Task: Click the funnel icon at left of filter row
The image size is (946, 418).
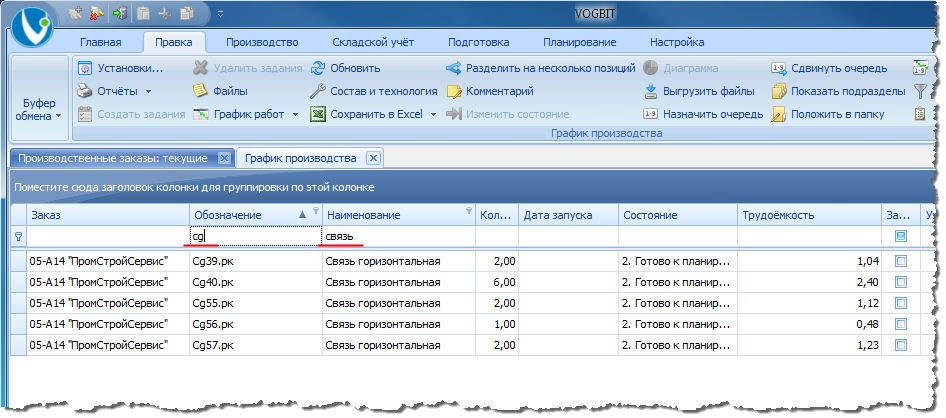Action: point(17,237)
